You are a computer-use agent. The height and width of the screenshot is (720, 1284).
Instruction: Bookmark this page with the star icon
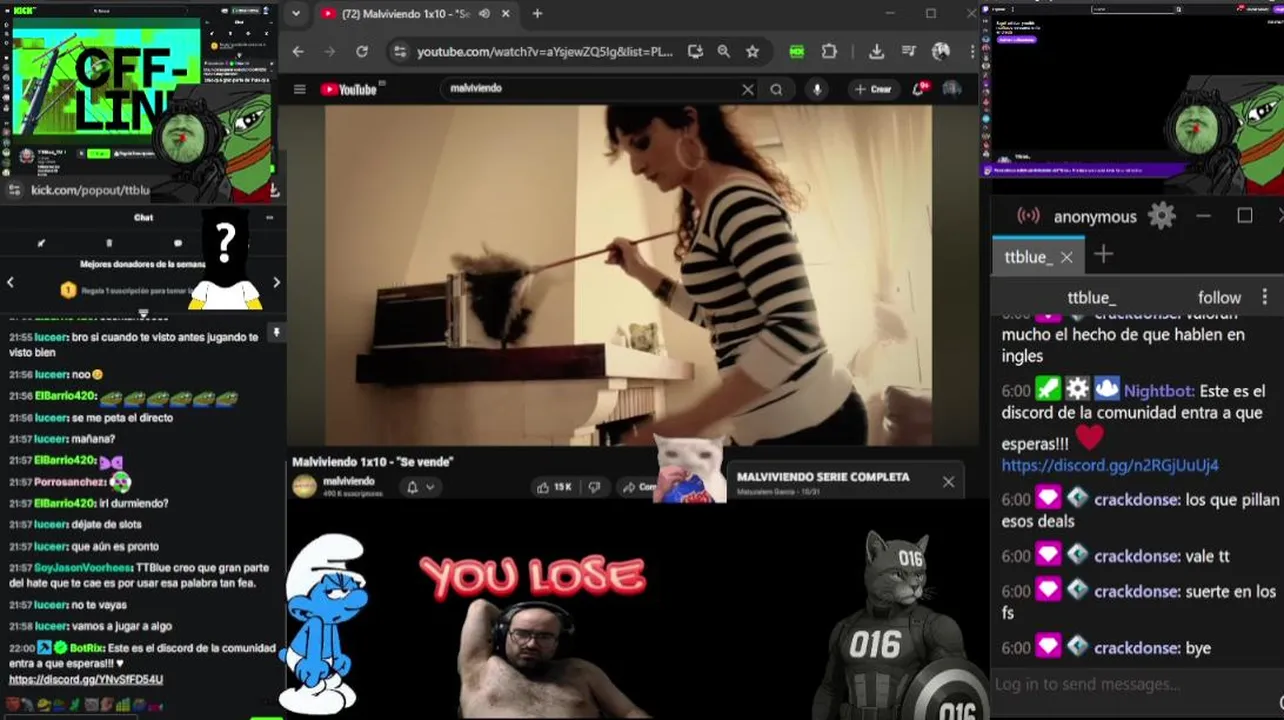click(x=752, y=52)
